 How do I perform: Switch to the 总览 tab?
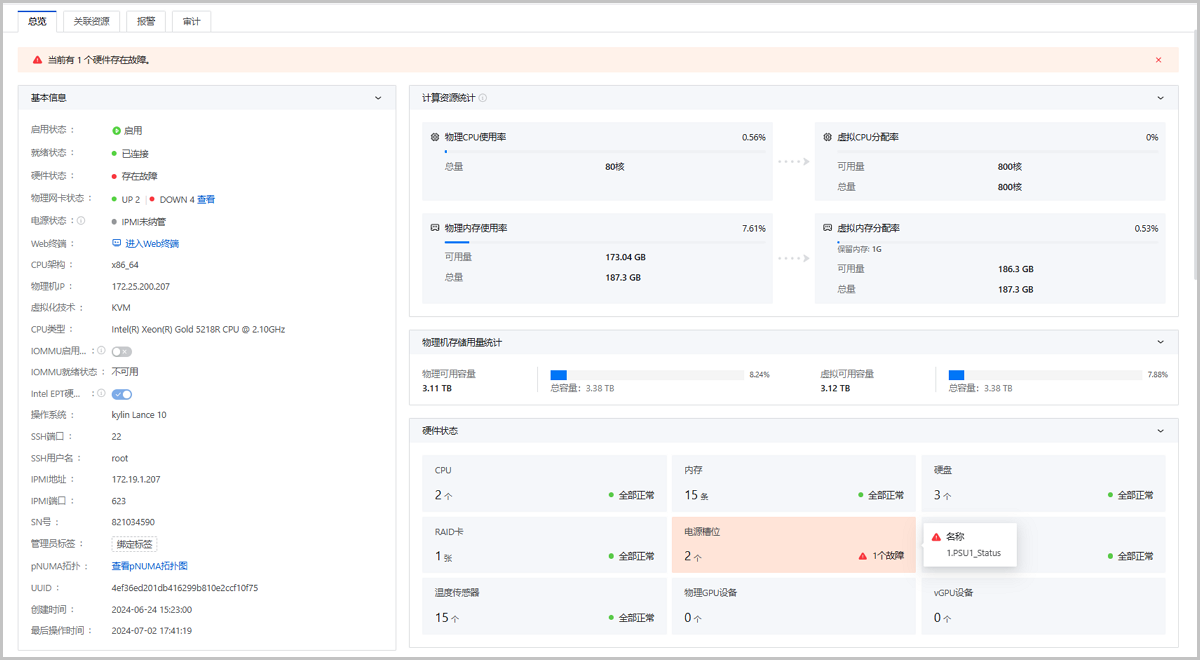37,21
